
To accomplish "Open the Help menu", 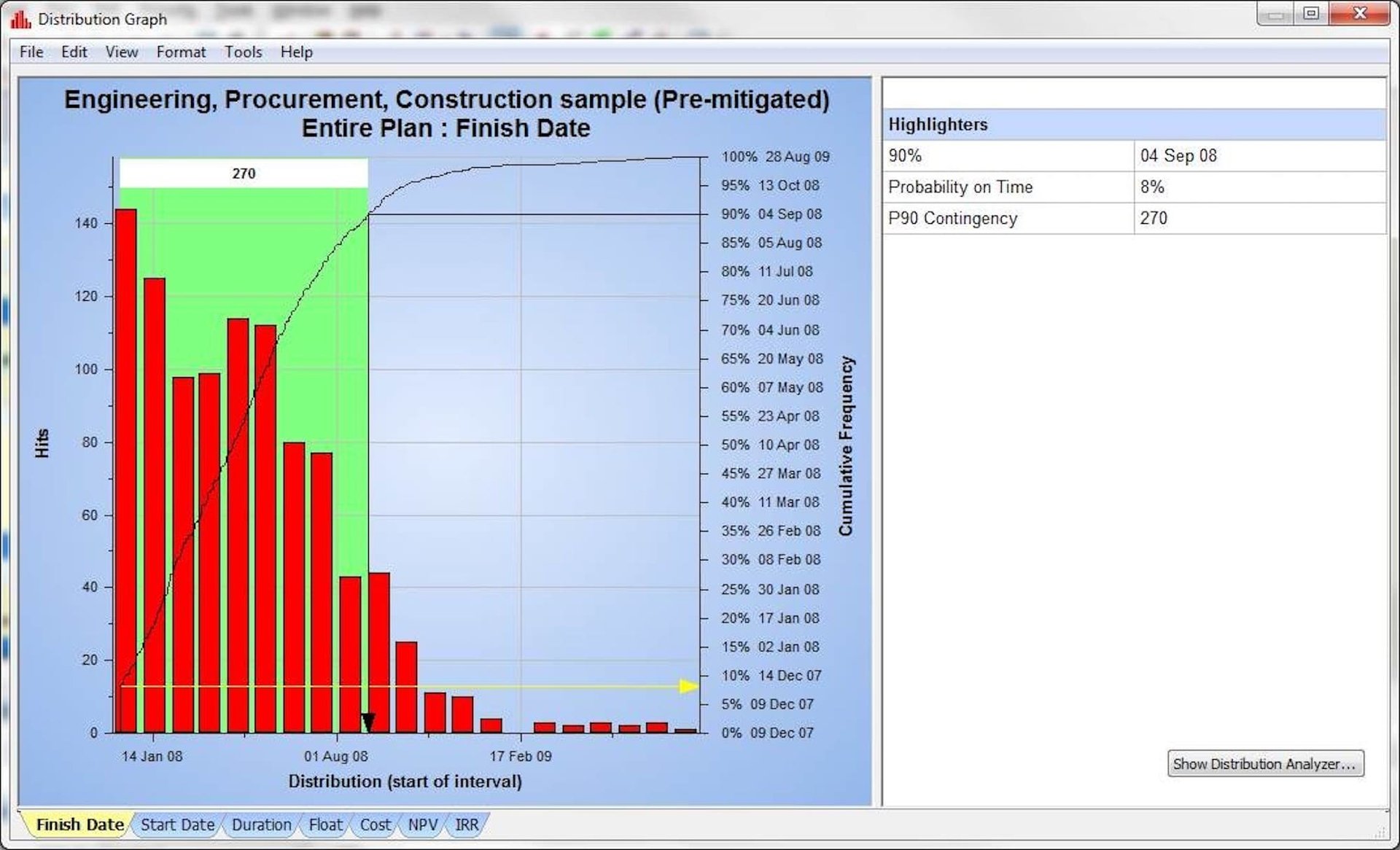I will click(295, 51).
